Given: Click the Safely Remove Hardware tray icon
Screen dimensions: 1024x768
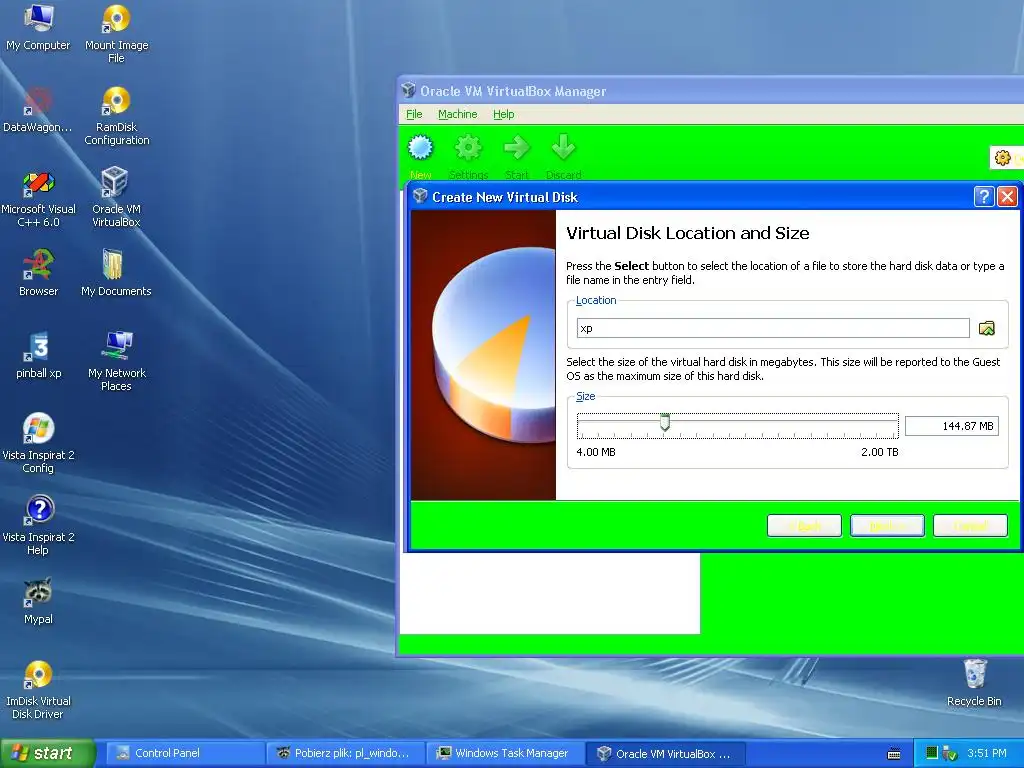Looking at the screenshot, I should tap(950, 754).
